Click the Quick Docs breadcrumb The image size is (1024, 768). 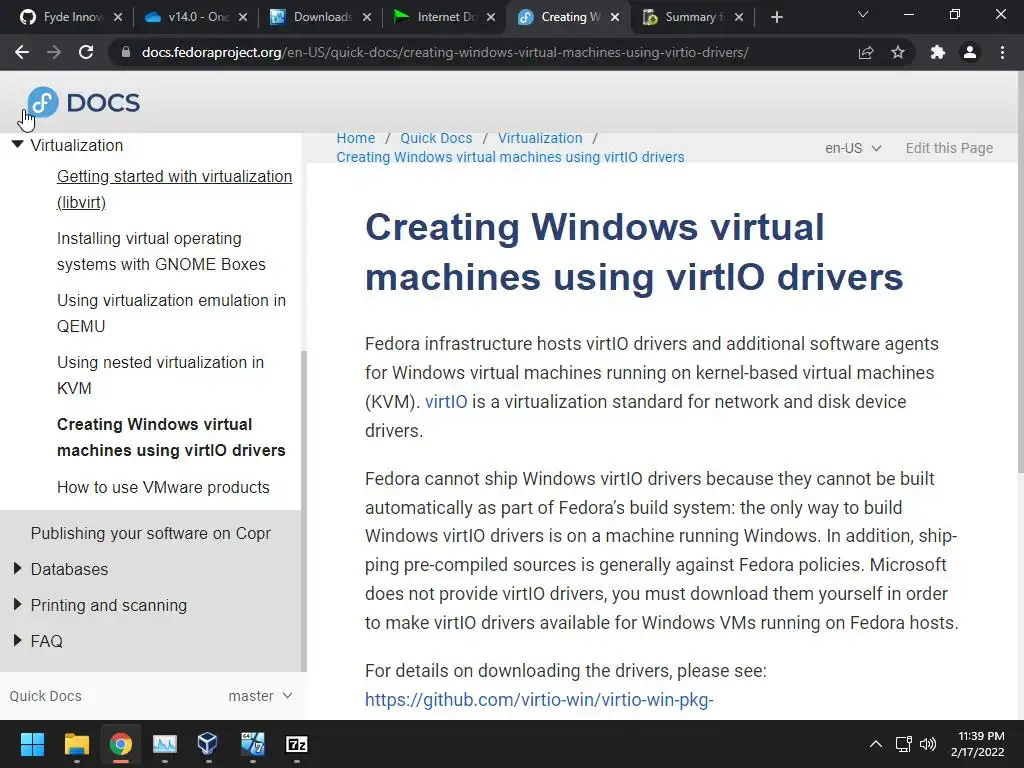coord(436,138)
